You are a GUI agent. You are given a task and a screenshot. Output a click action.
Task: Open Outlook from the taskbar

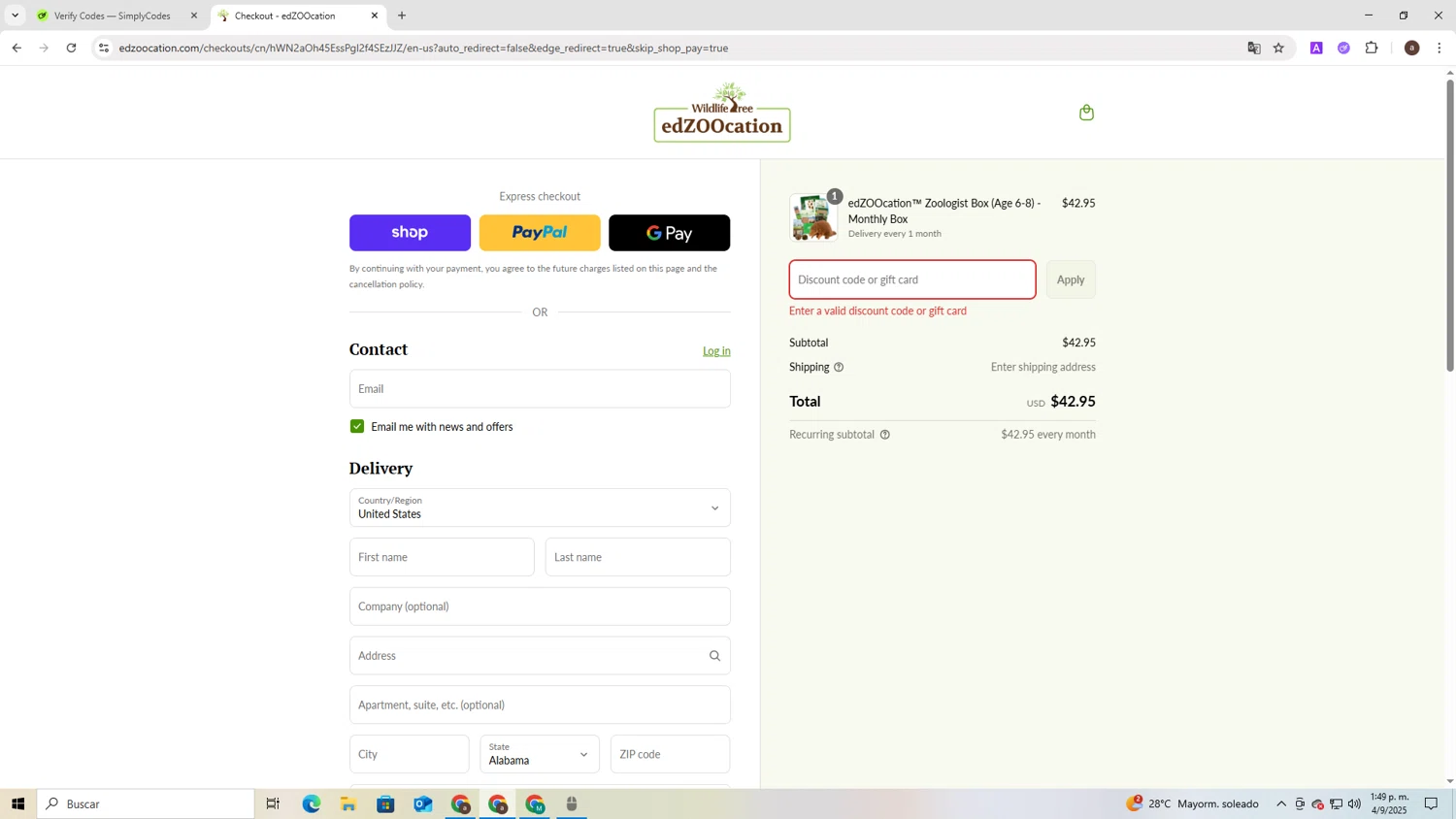[x=423, y=803]
